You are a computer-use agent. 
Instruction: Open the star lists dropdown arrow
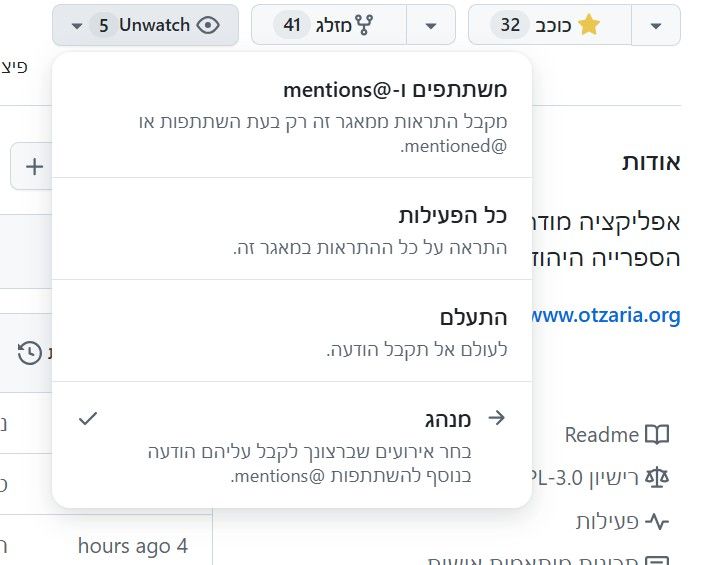(x=656, y=25)
